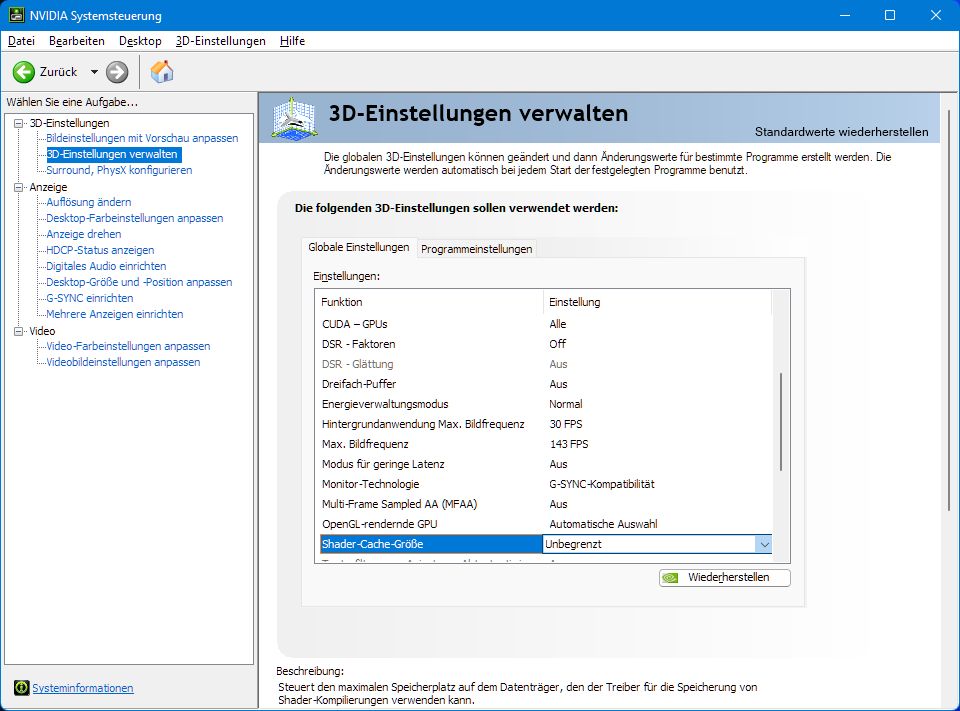Open back history dropdown arrow next to Zurück
960x711 pixels.
point(94,72)
